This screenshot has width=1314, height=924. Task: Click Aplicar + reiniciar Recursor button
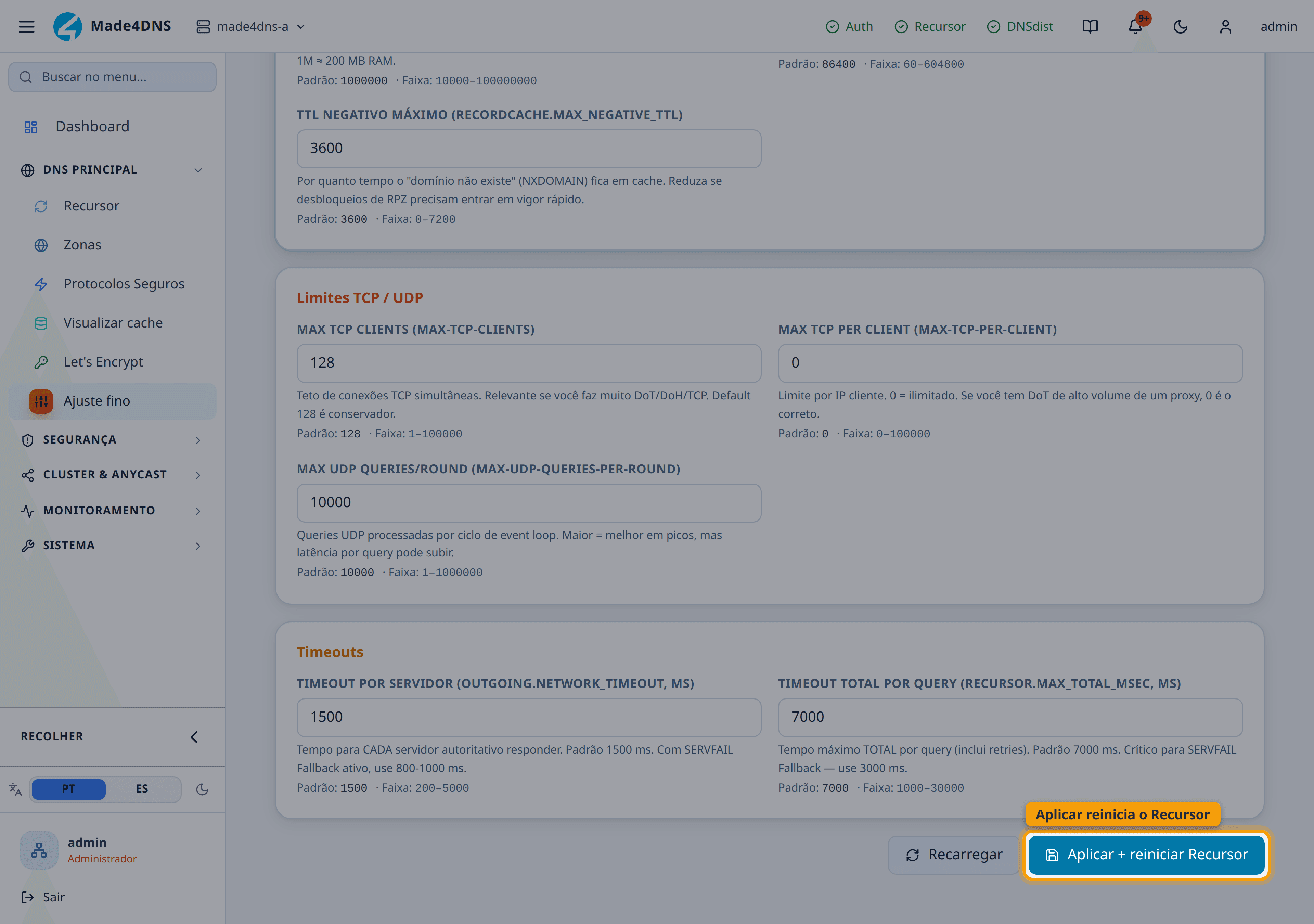pyautogui.click(x=1146, y=855)
